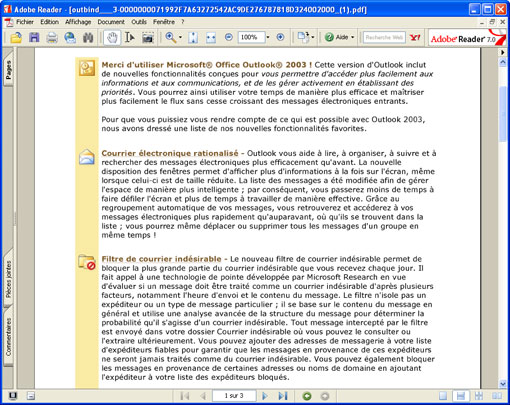Click the email/globe send icon
510x405 pixels.
coord(70,37)
